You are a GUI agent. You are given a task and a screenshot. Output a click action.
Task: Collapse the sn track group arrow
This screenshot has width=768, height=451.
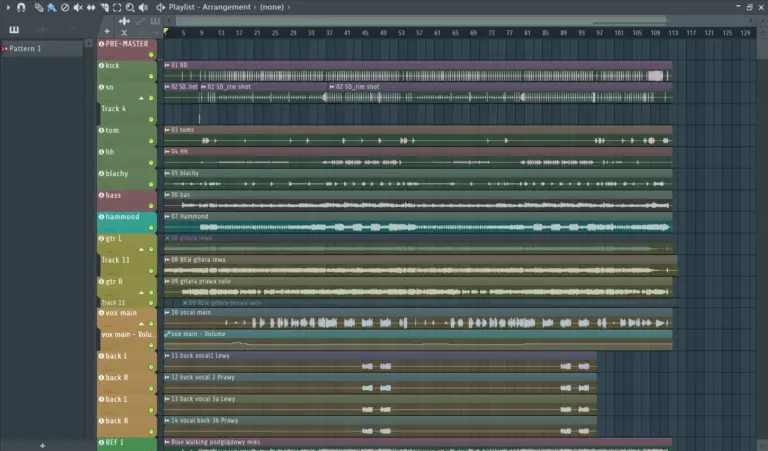tap(141, 97)
